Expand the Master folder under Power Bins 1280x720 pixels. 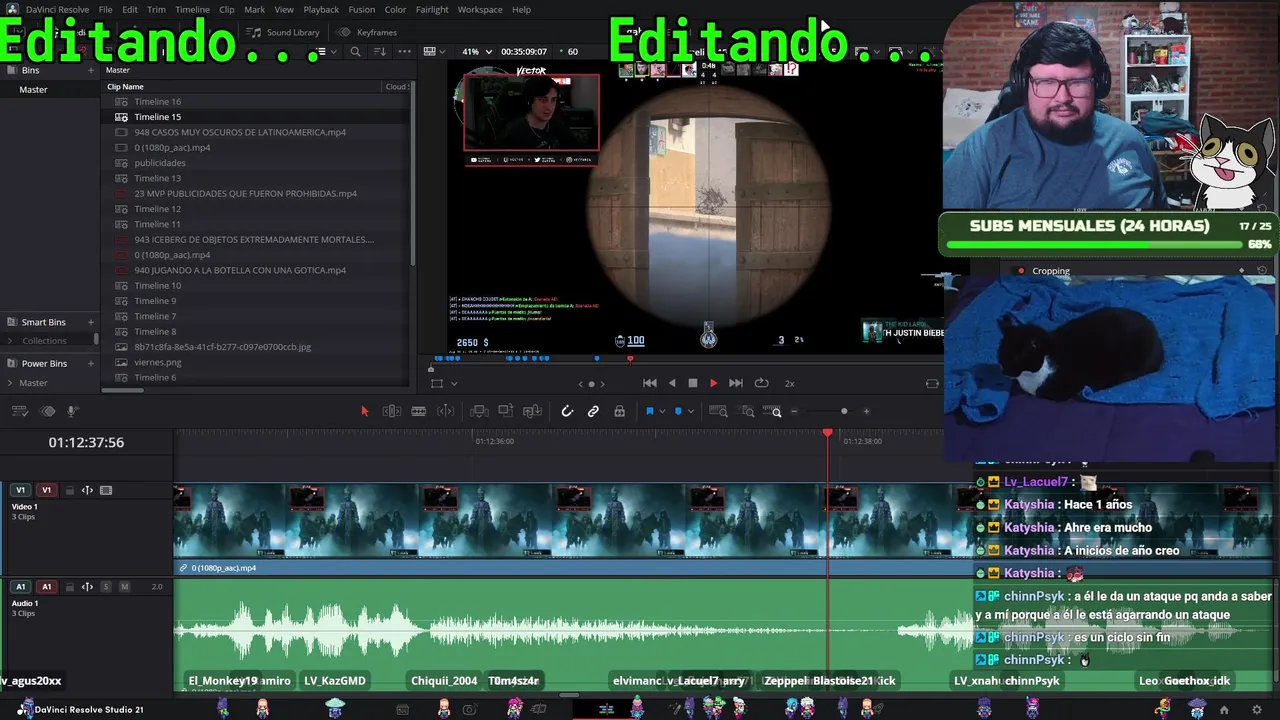(x=10, y=383)
